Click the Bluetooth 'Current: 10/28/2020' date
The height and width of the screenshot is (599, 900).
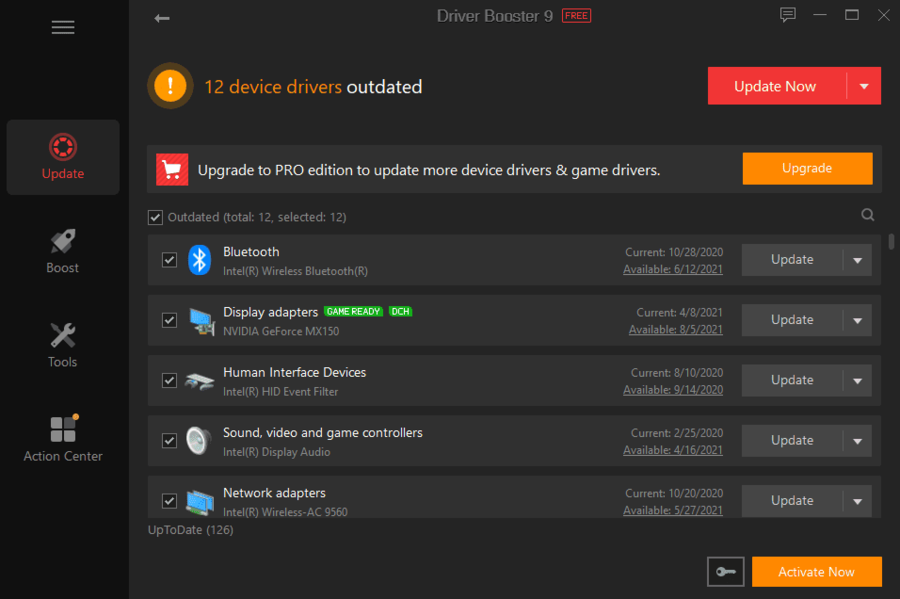(674, 252)
